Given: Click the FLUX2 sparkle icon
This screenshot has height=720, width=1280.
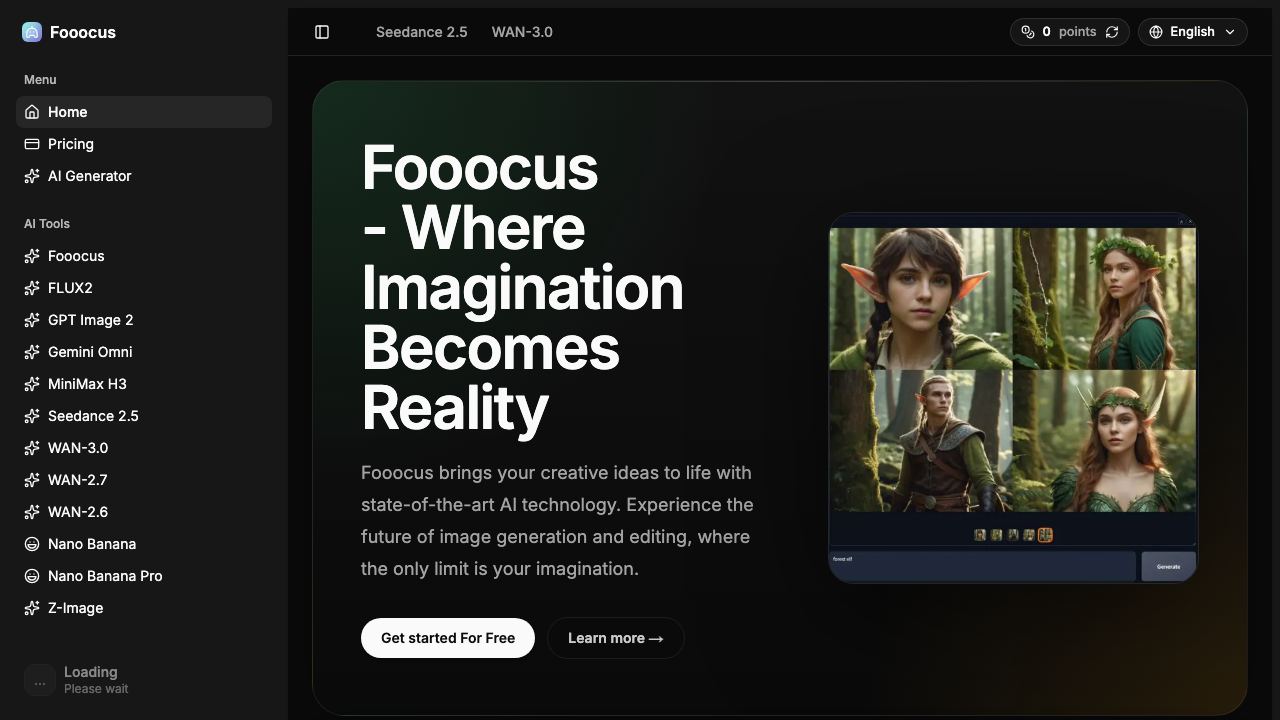Looking at the screenshot, I should click(x=32, y=288).
